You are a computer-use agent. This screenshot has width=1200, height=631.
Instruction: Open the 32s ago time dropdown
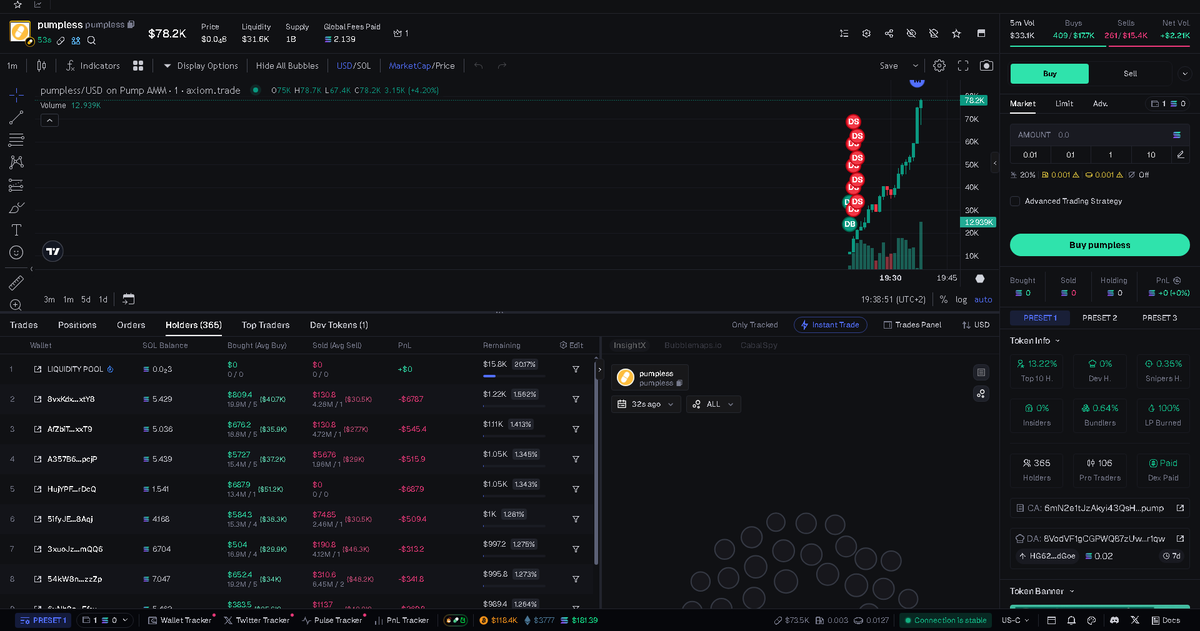pyautogui.click(x=647, y=404)
